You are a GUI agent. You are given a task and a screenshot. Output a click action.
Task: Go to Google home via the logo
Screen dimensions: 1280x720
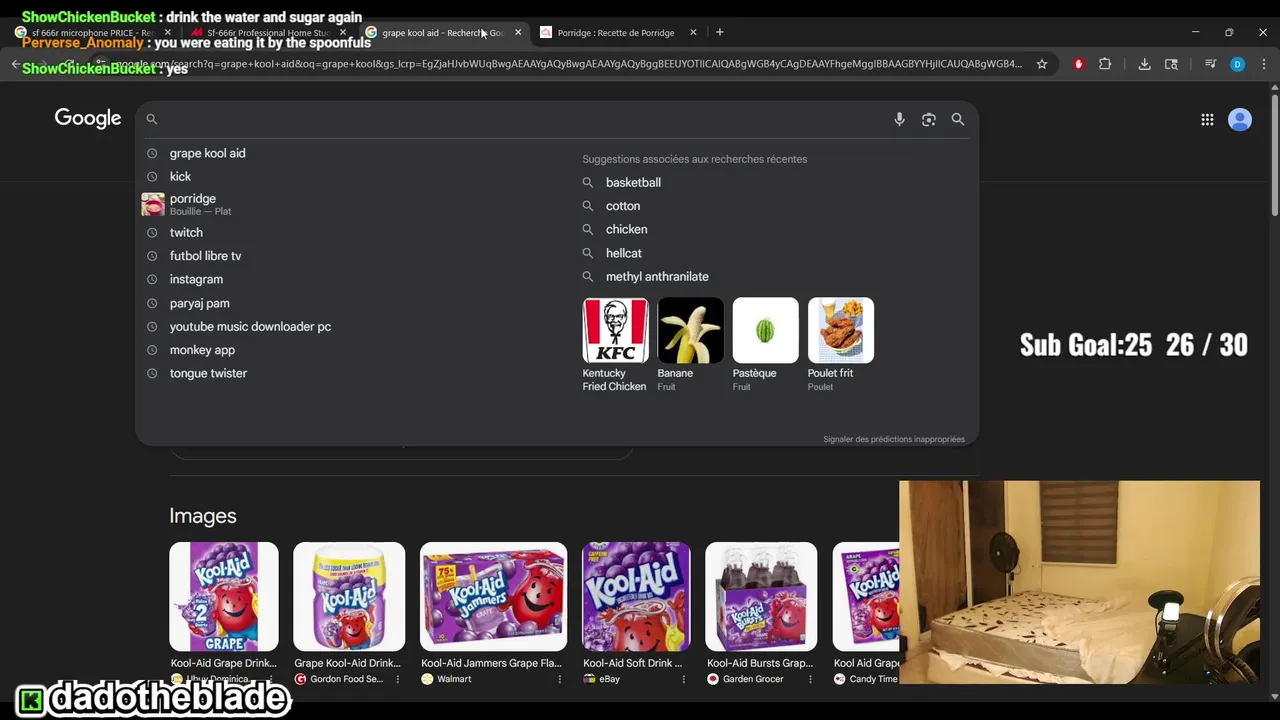(88, 118)
